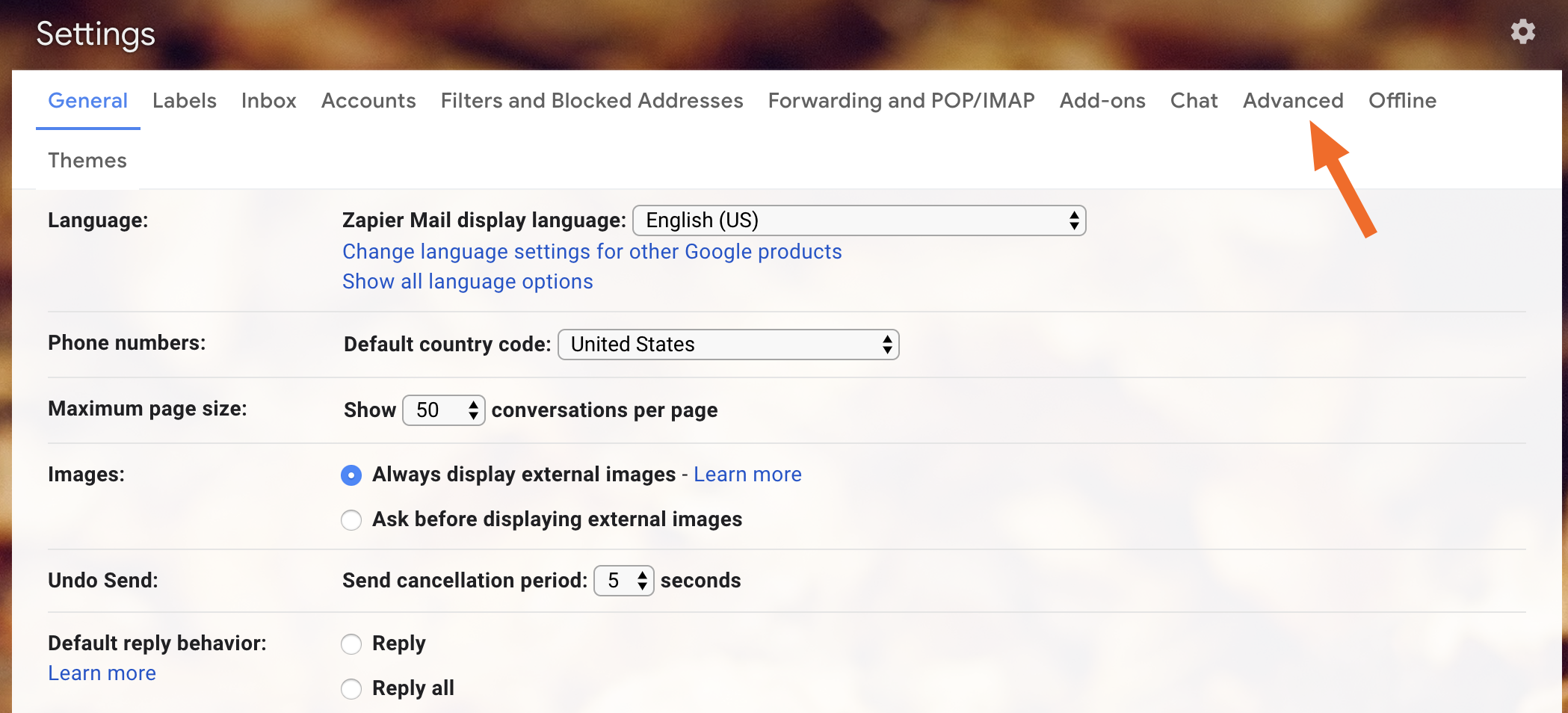
Task: Choose Reply all as default behavior
Action: pos(351,689)
